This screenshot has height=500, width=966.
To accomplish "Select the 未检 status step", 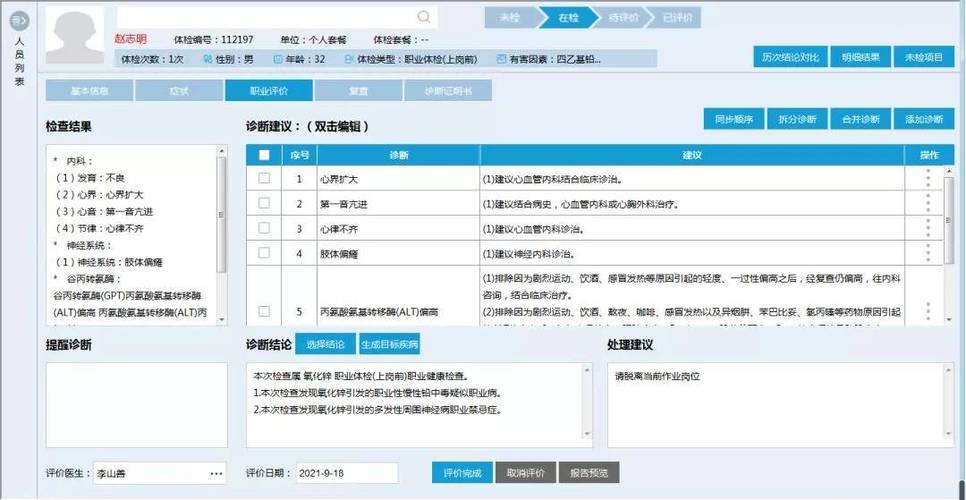I will coord(510,18).
